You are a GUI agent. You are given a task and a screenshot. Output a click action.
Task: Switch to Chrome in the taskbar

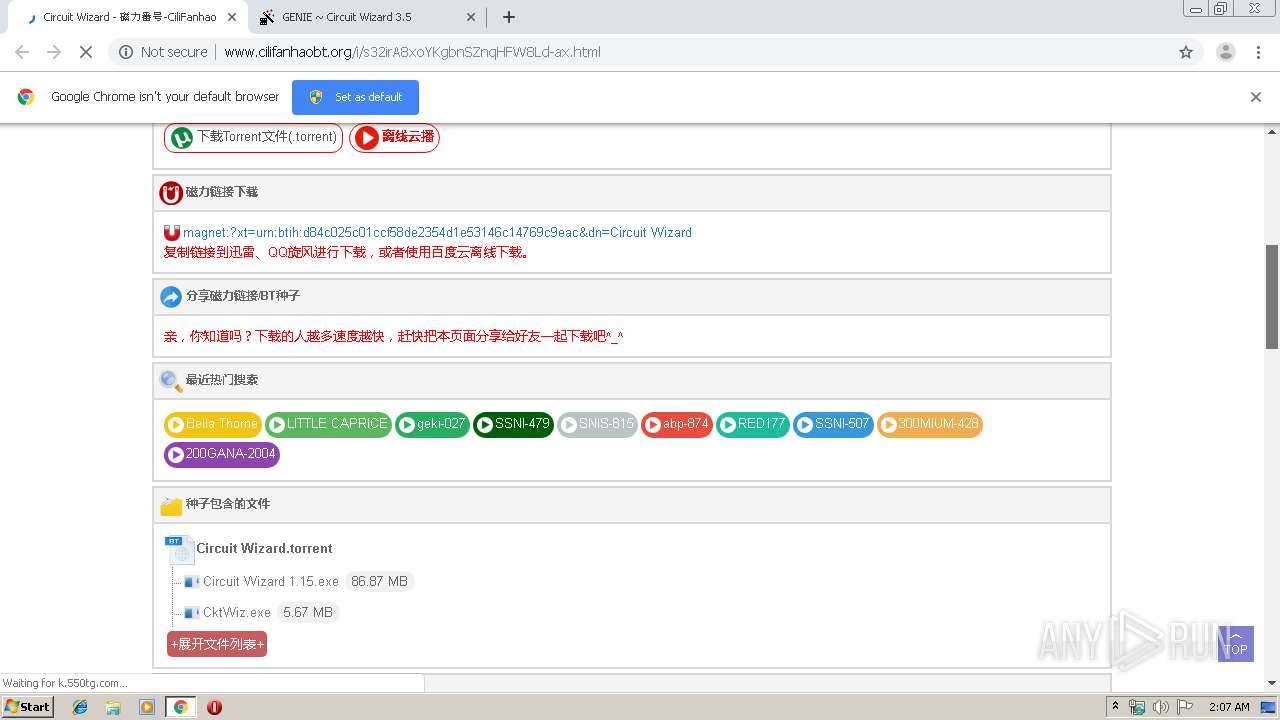tap(180, 707)
